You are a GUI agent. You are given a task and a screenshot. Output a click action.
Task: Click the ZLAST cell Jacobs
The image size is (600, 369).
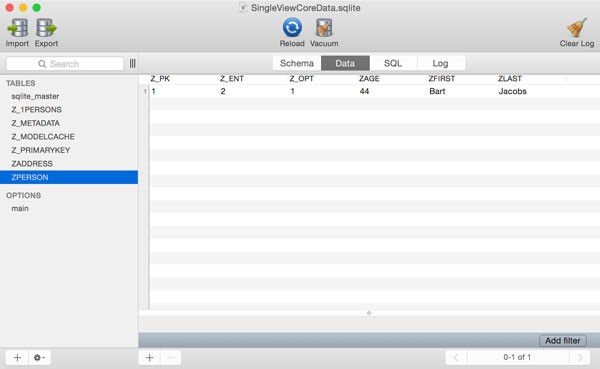(x=513, y=91)
